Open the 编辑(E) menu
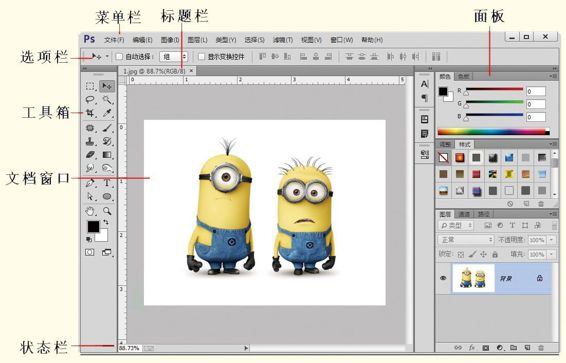The width and height of the screenshot is (566, 363). tap(142, 40)
